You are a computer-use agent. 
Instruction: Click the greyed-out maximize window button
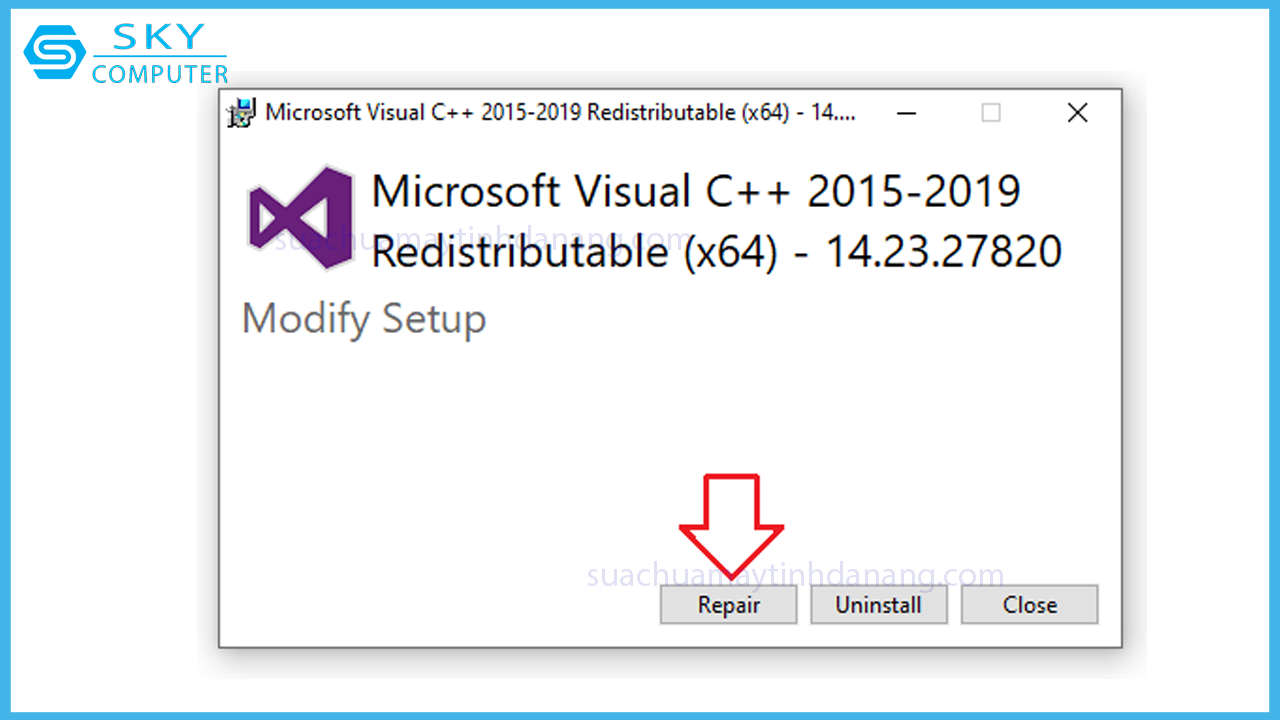(990, 113)
